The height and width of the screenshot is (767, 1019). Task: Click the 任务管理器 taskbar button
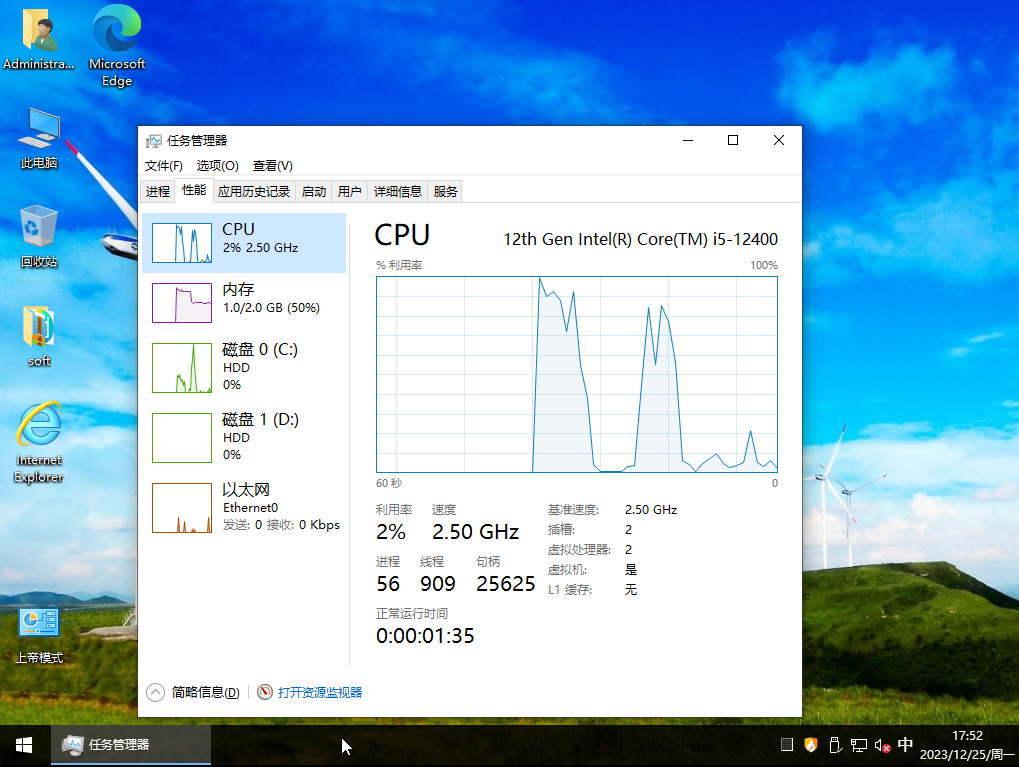tap(131, 746)
